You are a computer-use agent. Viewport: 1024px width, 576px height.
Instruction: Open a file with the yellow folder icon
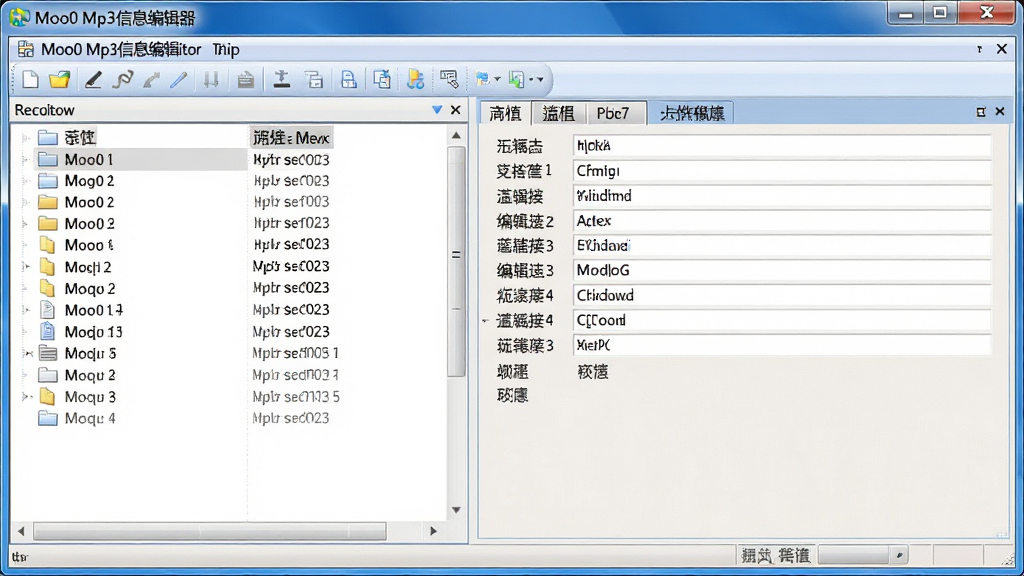click(x=59, y=80)
